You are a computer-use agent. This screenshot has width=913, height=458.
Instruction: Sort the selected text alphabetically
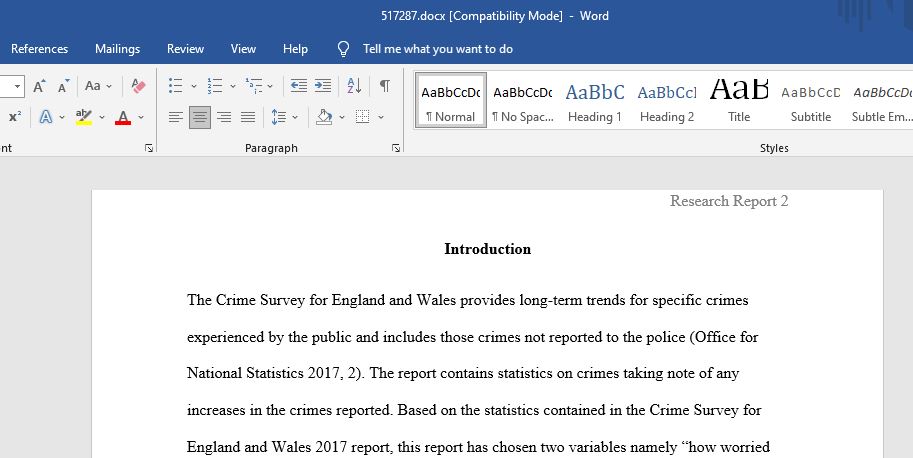(354, 86)
